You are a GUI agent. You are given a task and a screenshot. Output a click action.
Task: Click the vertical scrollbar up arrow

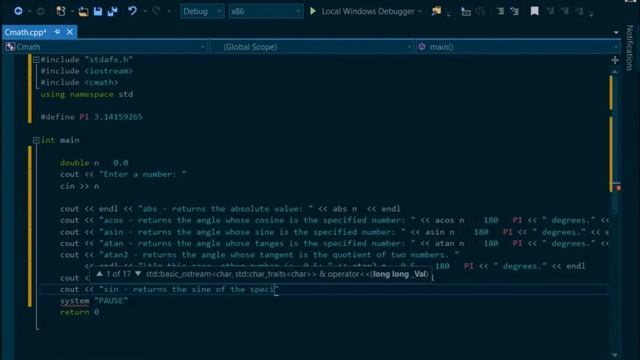click(615, 72)
